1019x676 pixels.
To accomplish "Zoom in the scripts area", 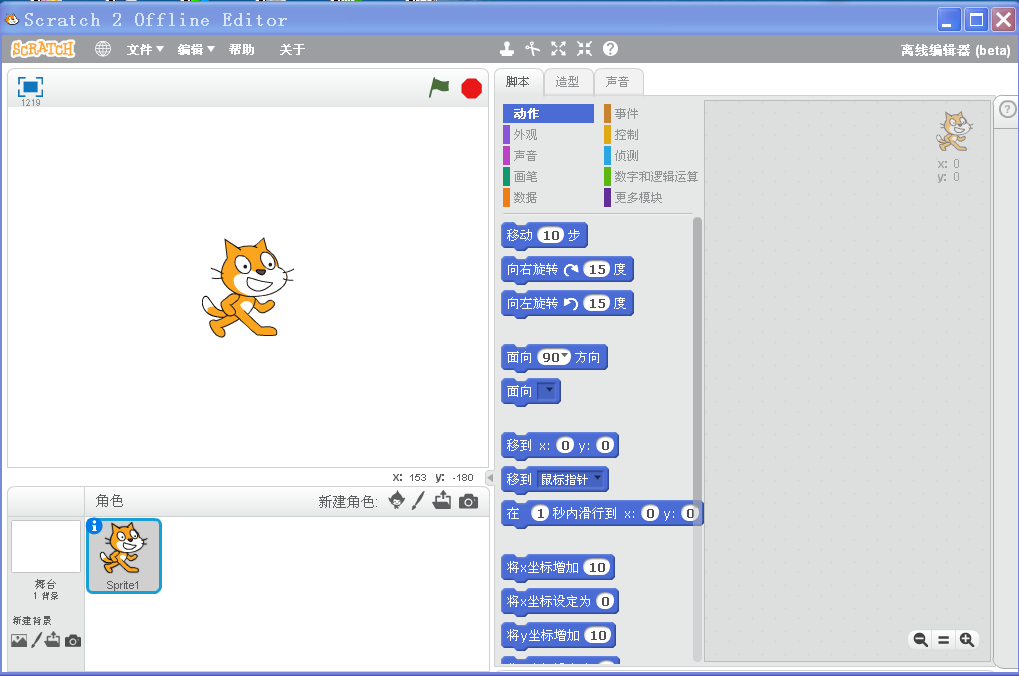I will 966,640.
